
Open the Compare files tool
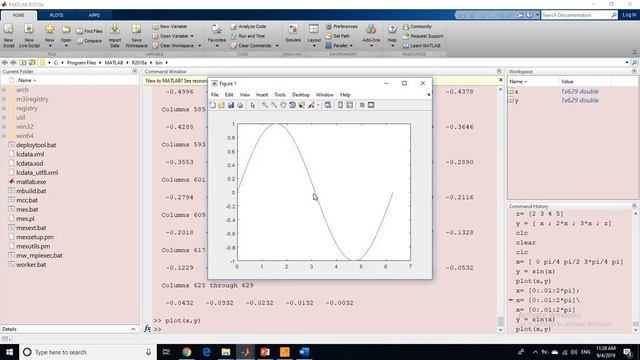89,41
